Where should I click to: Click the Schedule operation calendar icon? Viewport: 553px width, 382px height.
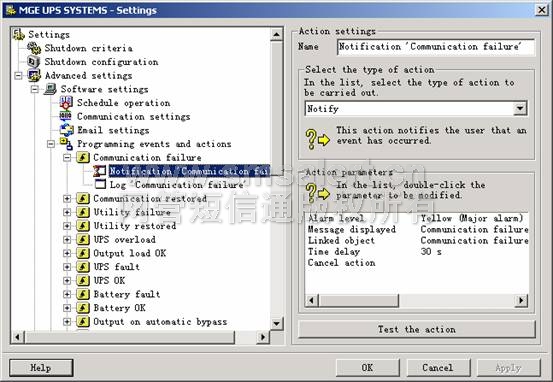[66, 103]
